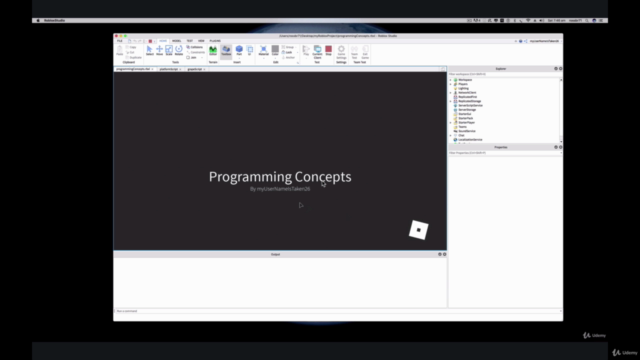This screenshot has width=640, height=360.
Task: Toggle the Toolbox panel button
Action: coord(226,51)
